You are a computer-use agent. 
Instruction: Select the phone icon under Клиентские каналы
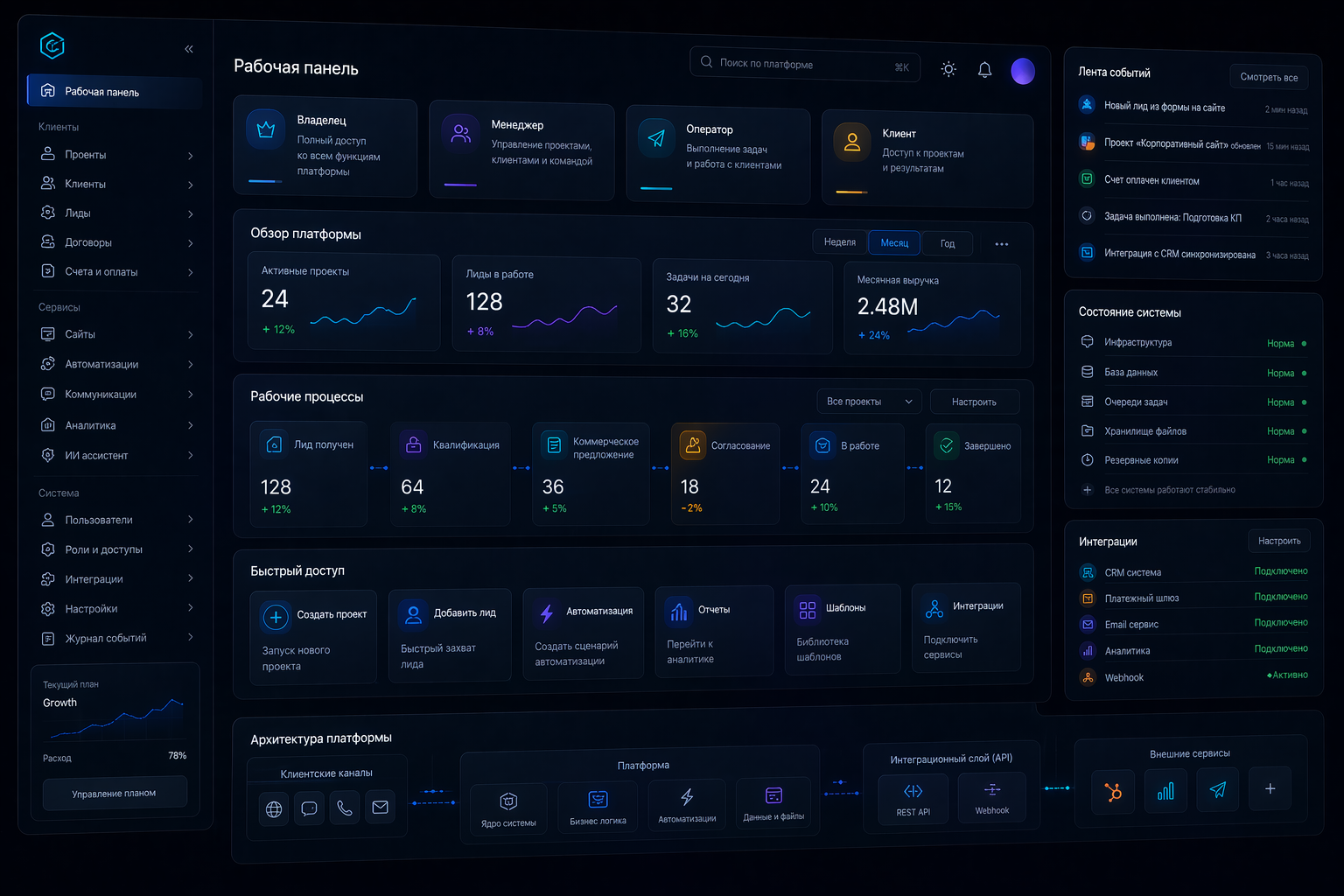tap(345, 808)
